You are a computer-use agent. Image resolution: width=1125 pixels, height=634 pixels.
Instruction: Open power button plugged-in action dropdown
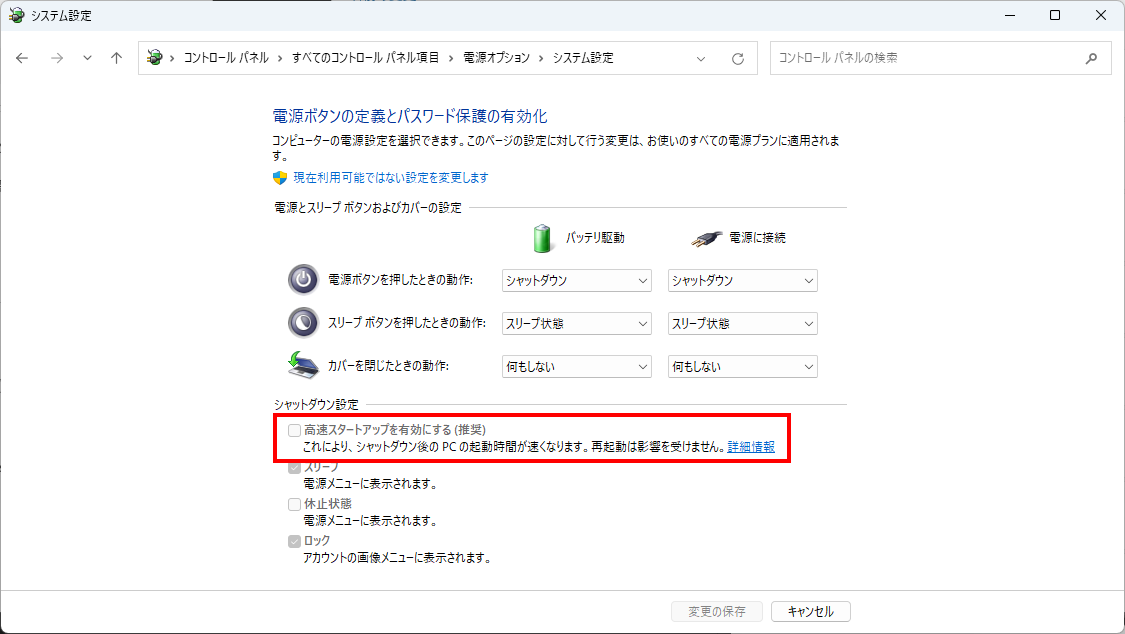pos(743,280)
